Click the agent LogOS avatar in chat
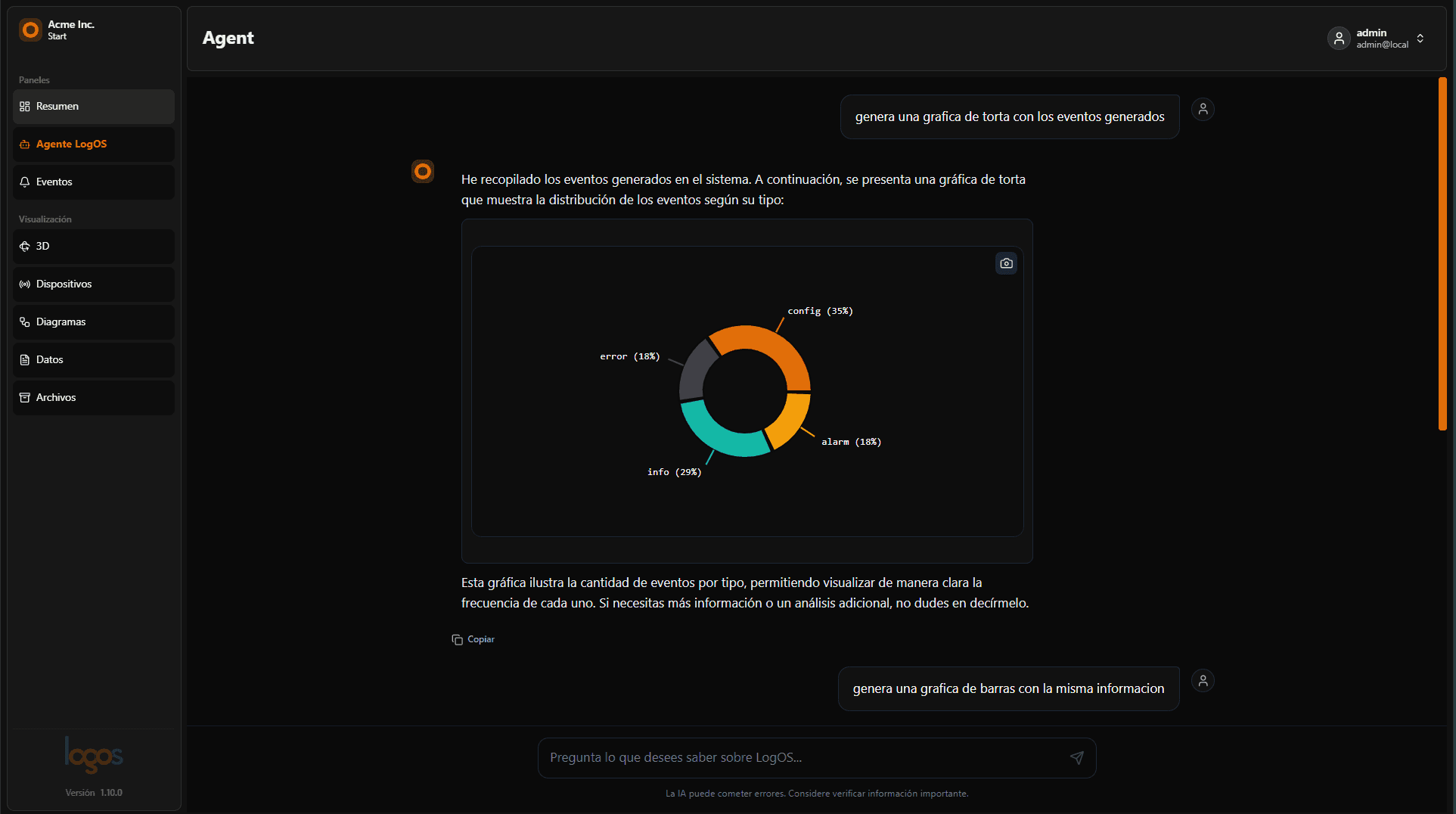 pos(423,172)
